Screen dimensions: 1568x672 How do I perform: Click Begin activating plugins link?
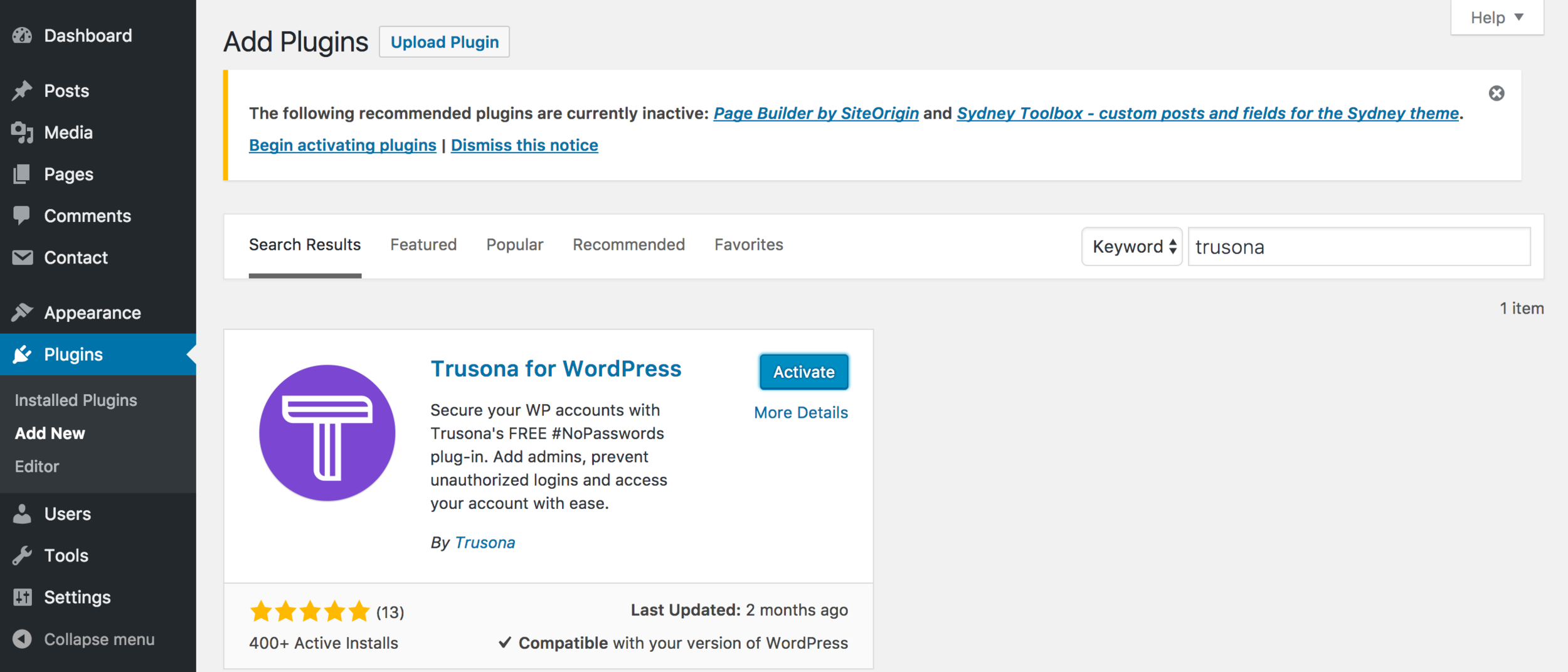coord(342,146)
